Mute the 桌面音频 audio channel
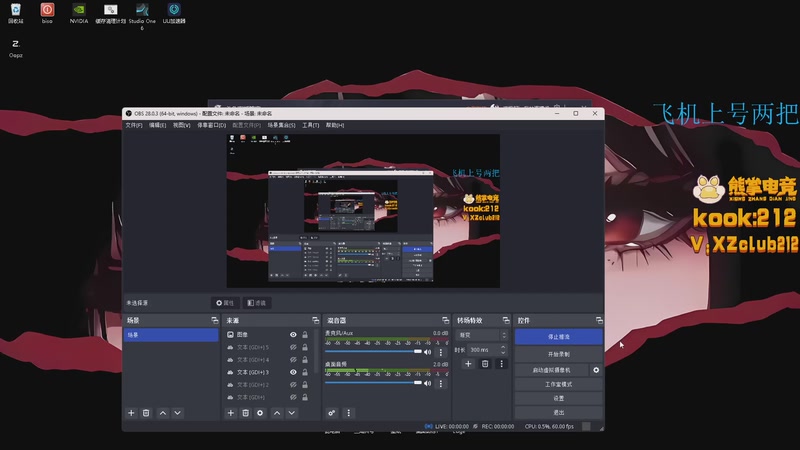The width and height of the screenshot is (800, 450). pos(428,383)
